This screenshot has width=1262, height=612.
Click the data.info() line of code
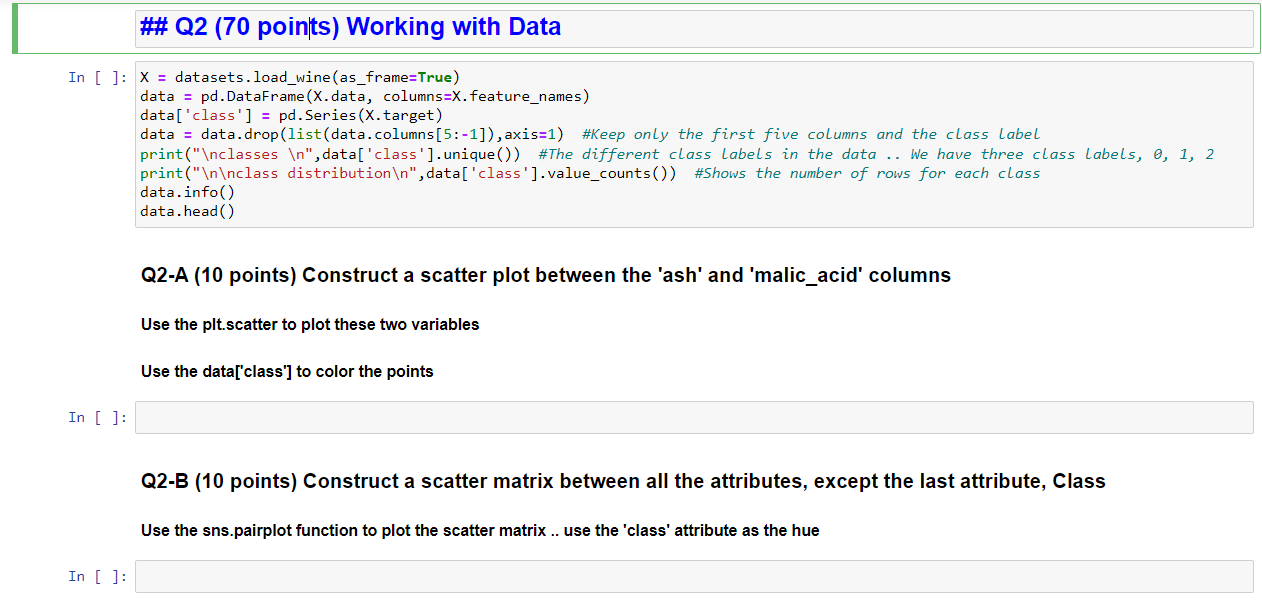[x=186, y=192]
